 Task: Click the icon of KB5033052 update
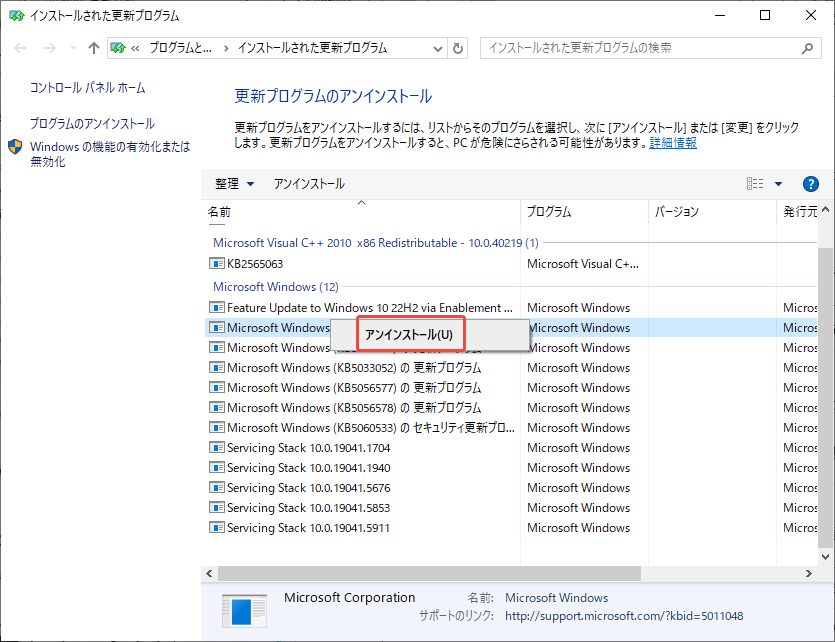pos(217,368)
